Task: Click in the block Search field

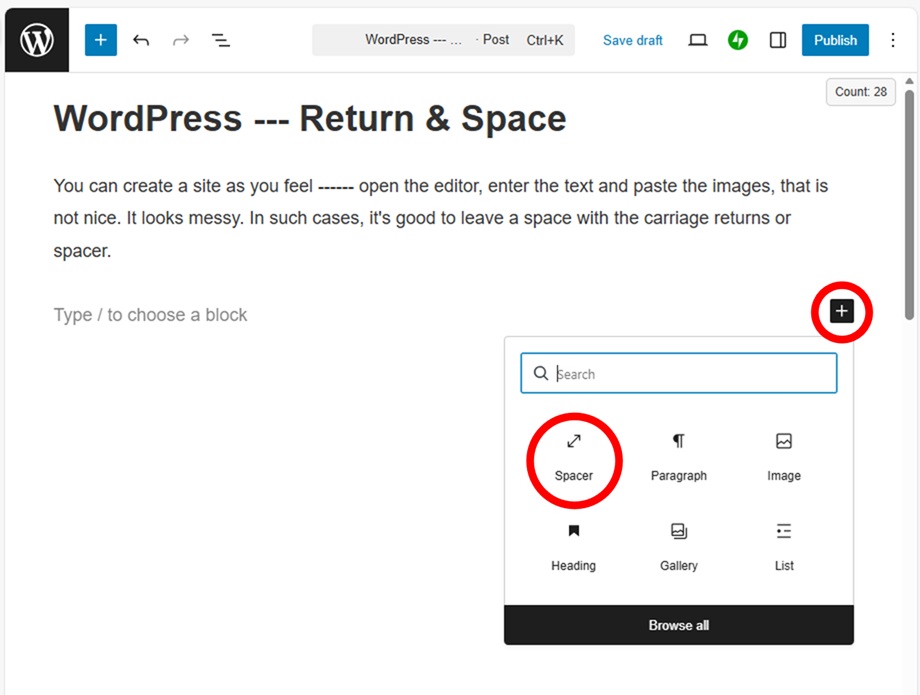Action: [x=690, y=374]
